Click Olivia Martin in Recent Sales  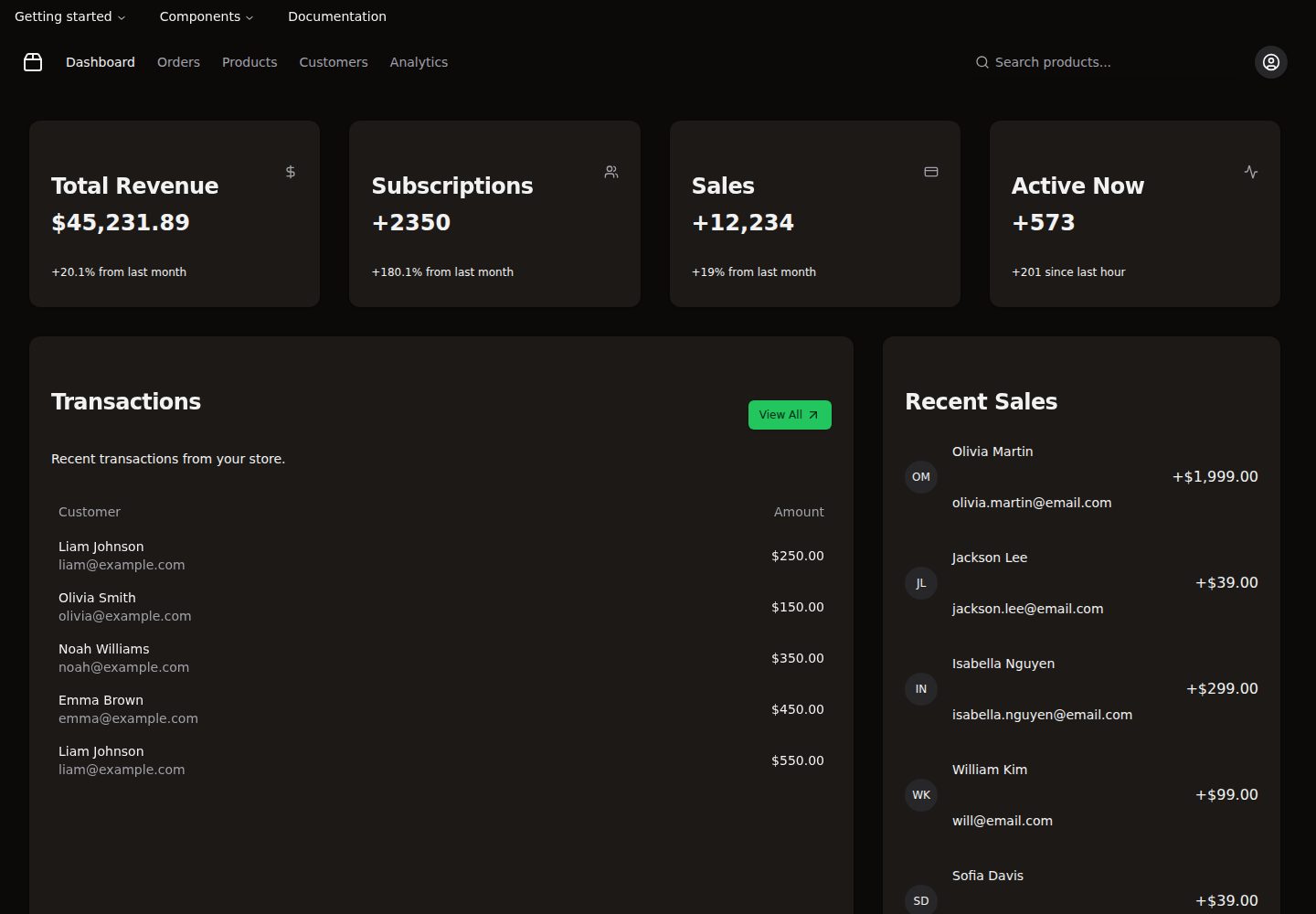click(x=992, y=452)
